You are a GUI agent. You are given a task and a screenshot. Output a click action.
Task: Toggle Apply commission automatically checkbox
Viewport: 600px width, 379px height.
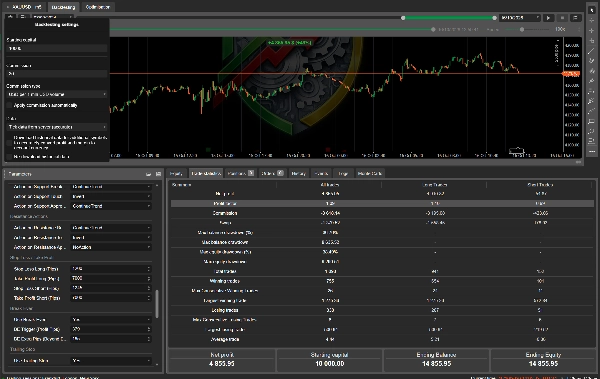point(10,105)
